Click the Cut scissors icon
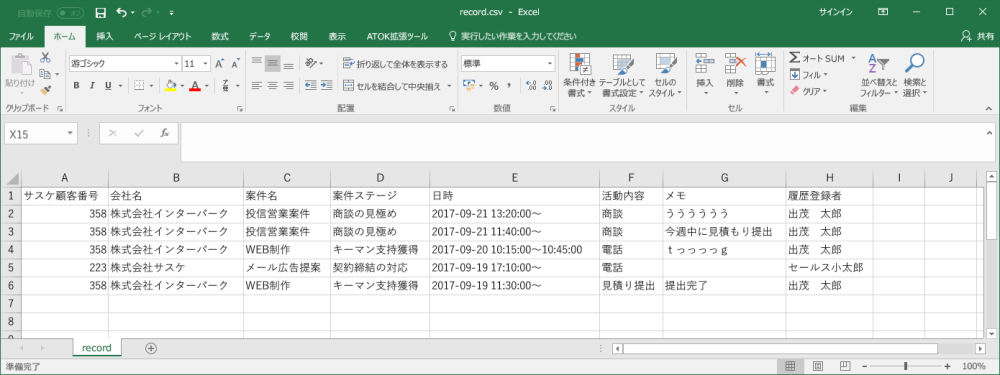Screen dimensions: 1000x375 (x=45, y=58)
